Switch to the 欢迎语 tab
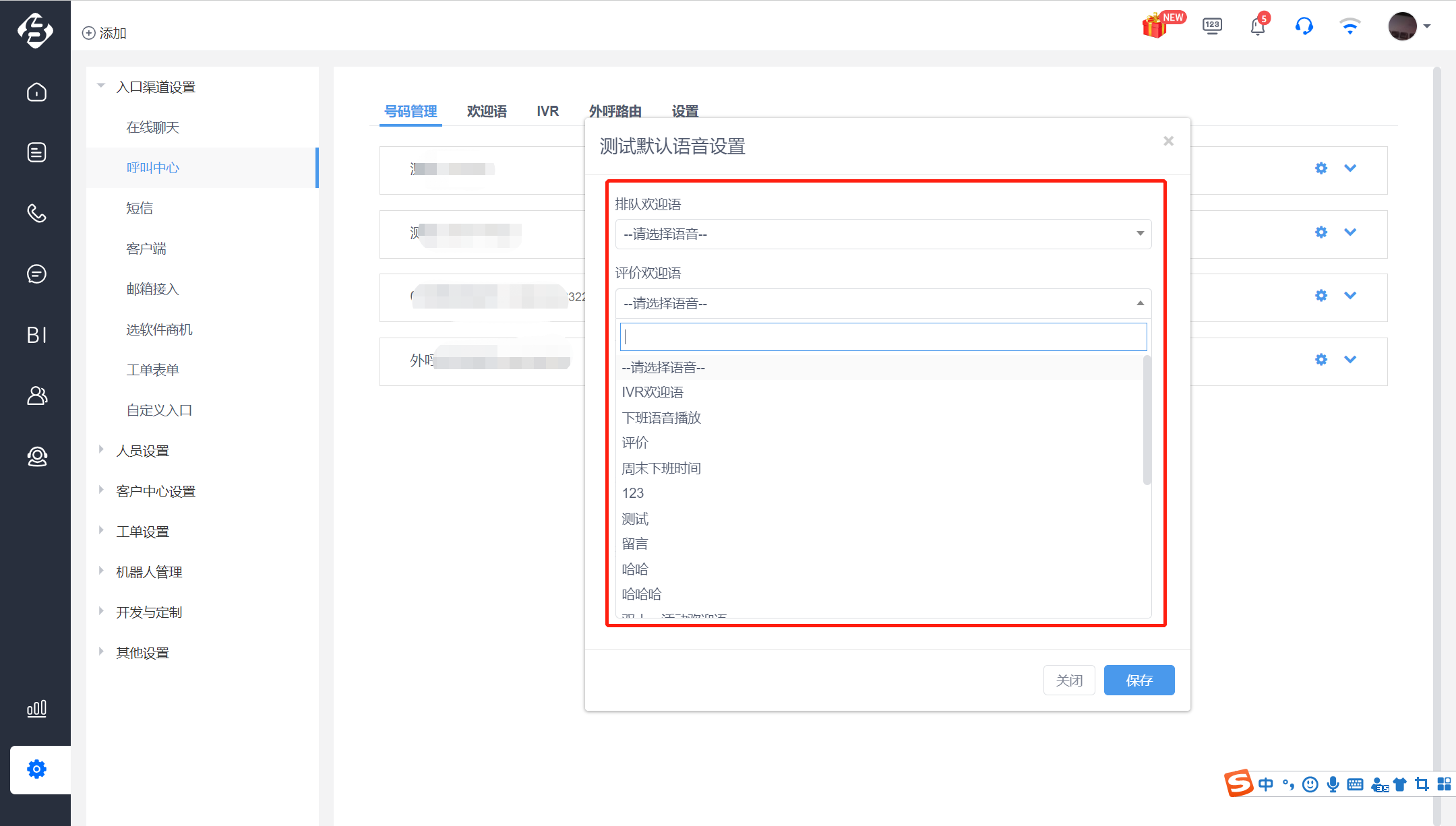The height and width of the screenshot is (826, 1456). coord(487,111)
